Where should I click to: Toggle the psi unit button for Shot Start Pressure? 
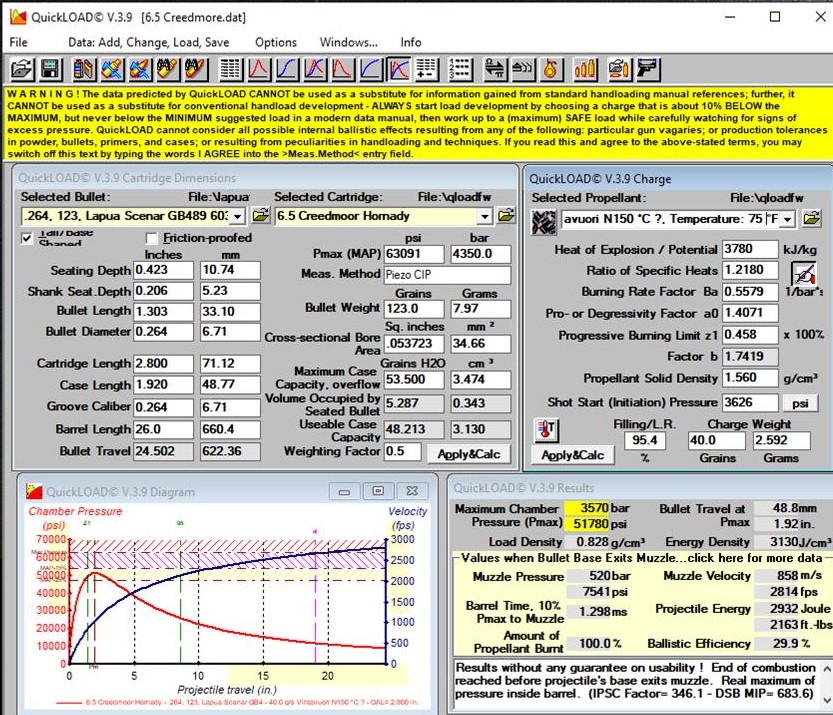(x=800, y=403)
